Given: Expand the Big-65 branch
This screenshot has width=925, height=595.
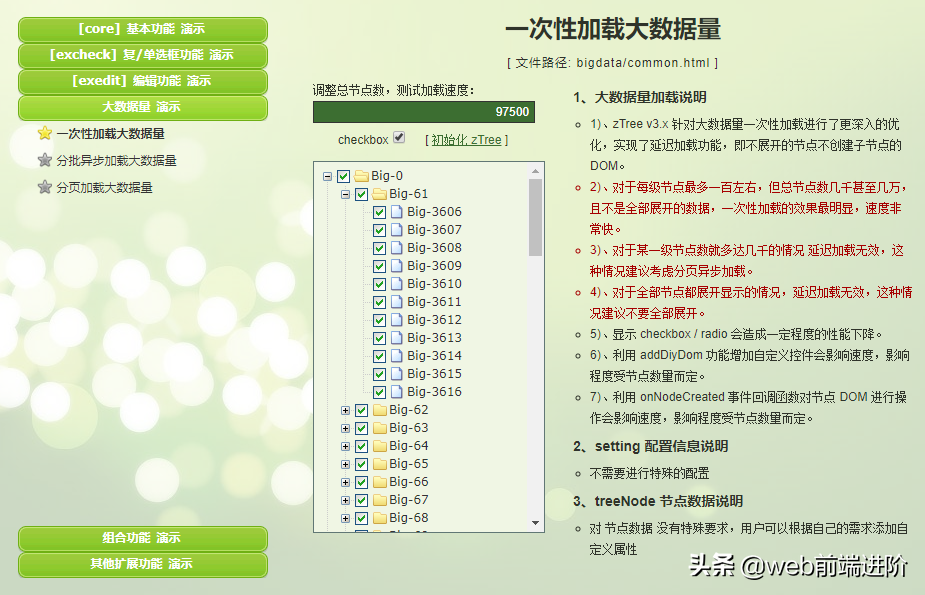Looking at the screenshot, I should 344,463.
